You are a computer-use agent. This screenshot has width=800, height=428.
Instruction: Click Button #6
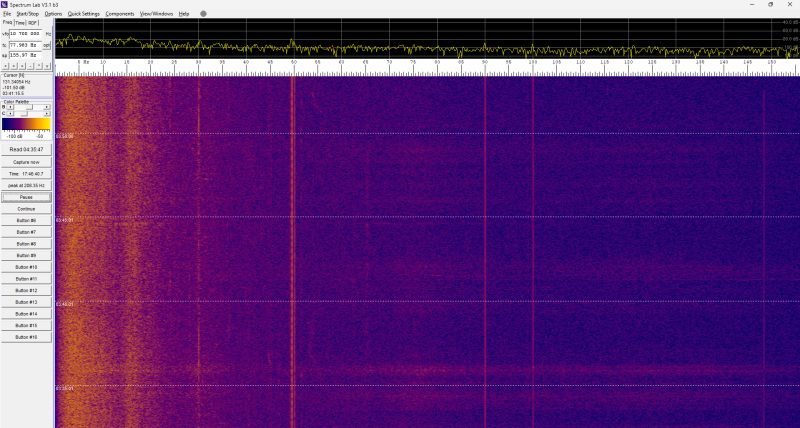tap(26, 220)
